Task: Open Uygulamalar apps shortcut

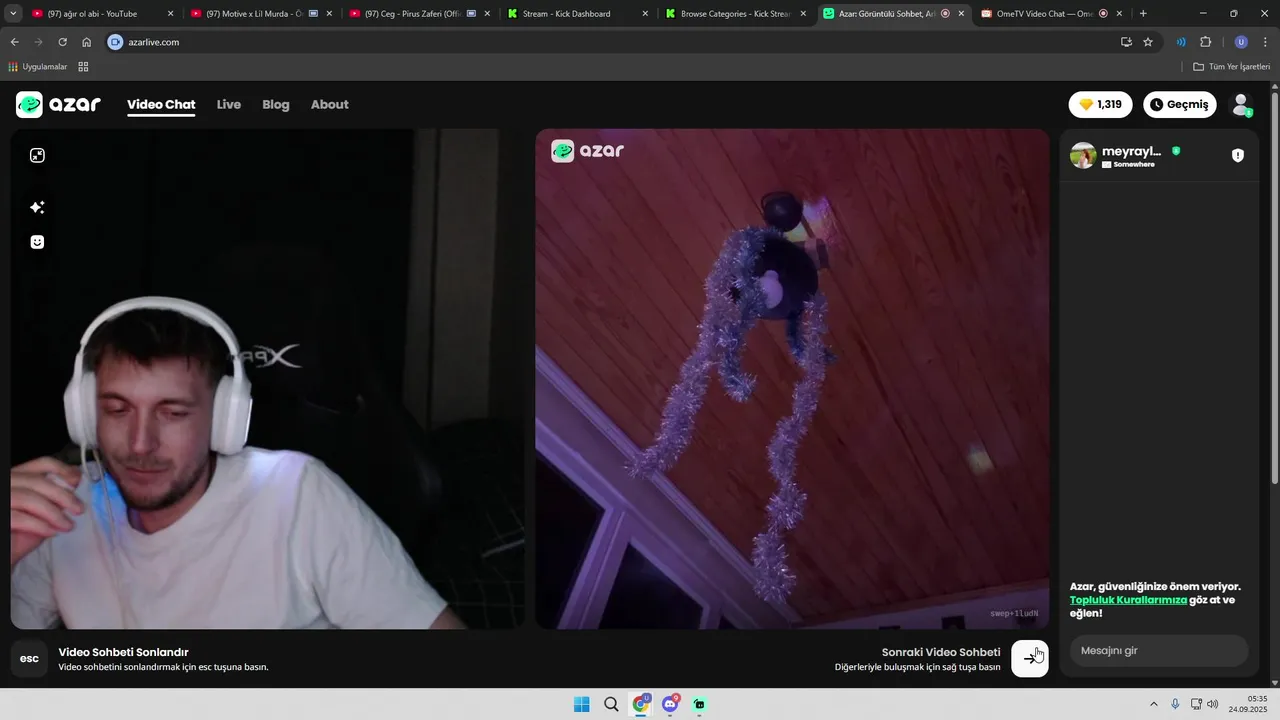Action: [38, 67]
